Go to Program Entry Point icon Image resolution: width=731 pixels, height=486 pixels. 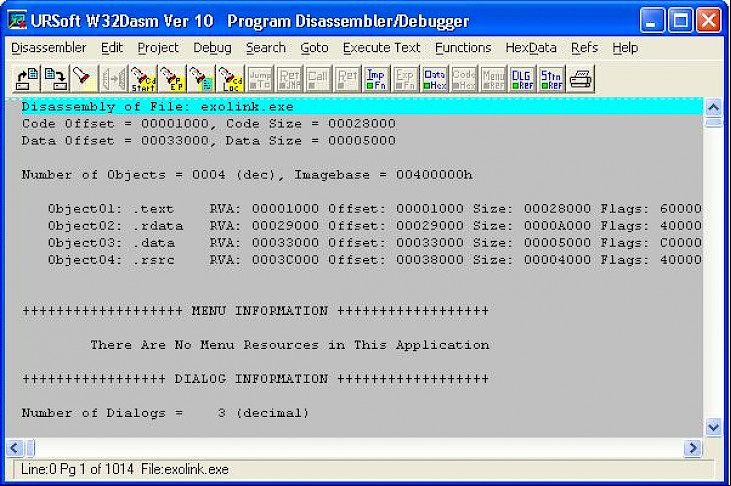172,78
